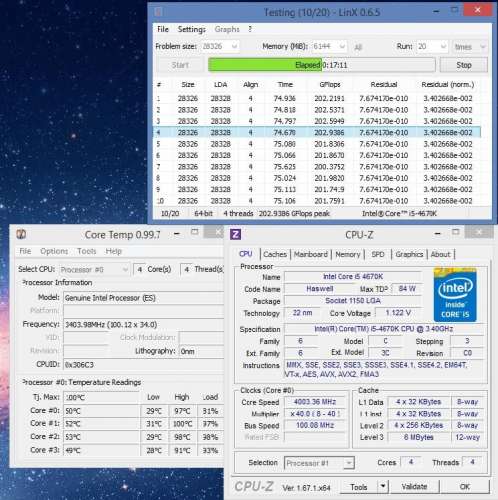Image resolution: width=498 pixels, height=500 pixels.
Task: Maximize the CPU-Z window
Action: coord(455,232)
